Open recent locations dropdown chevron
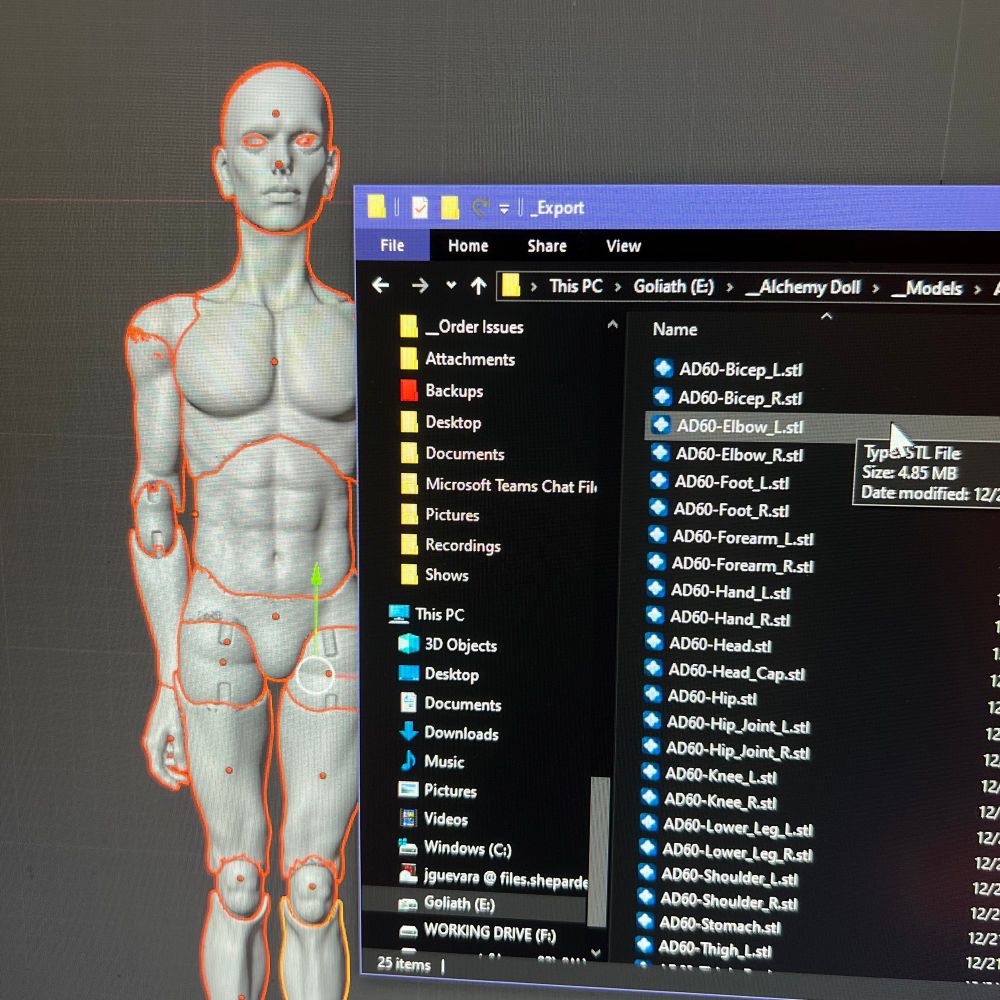The height and width of the screenshot is (1000, 1000). (x=452, y=285)
